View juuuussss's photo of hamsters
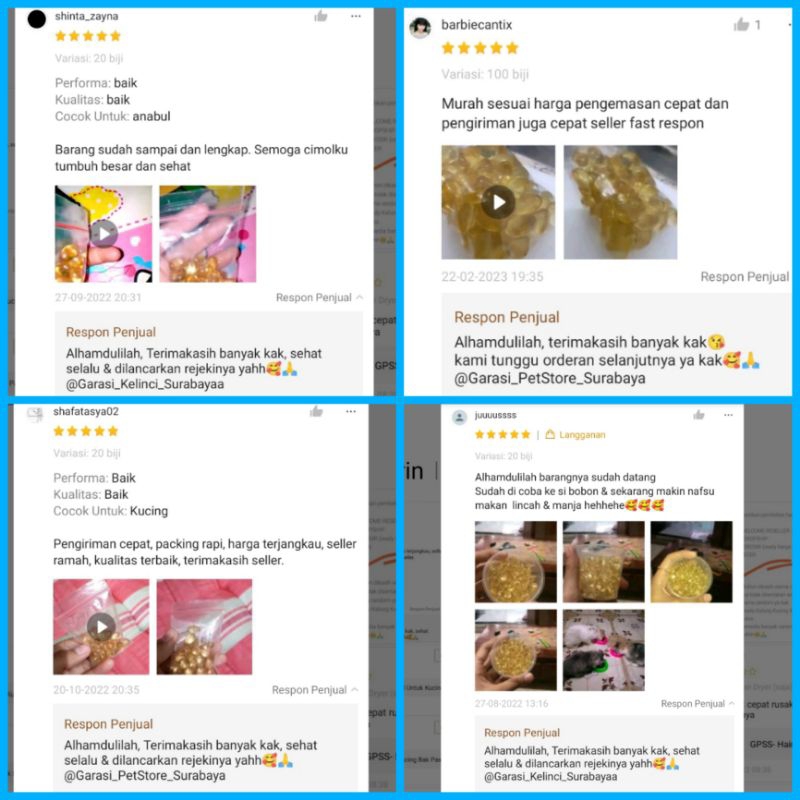 (604, 650)
